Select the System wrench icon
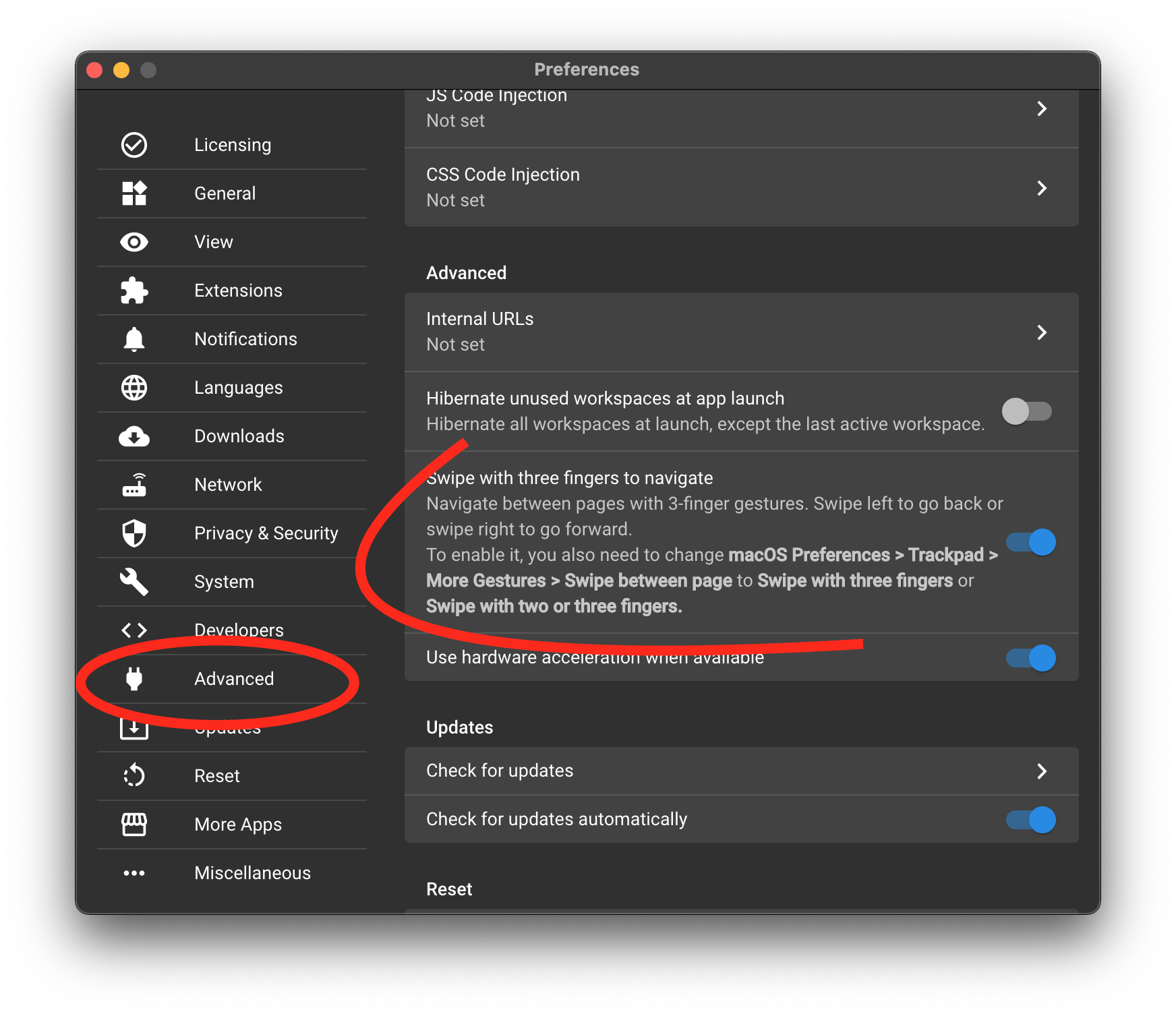1176x1014 pixels. coord(134,582)
